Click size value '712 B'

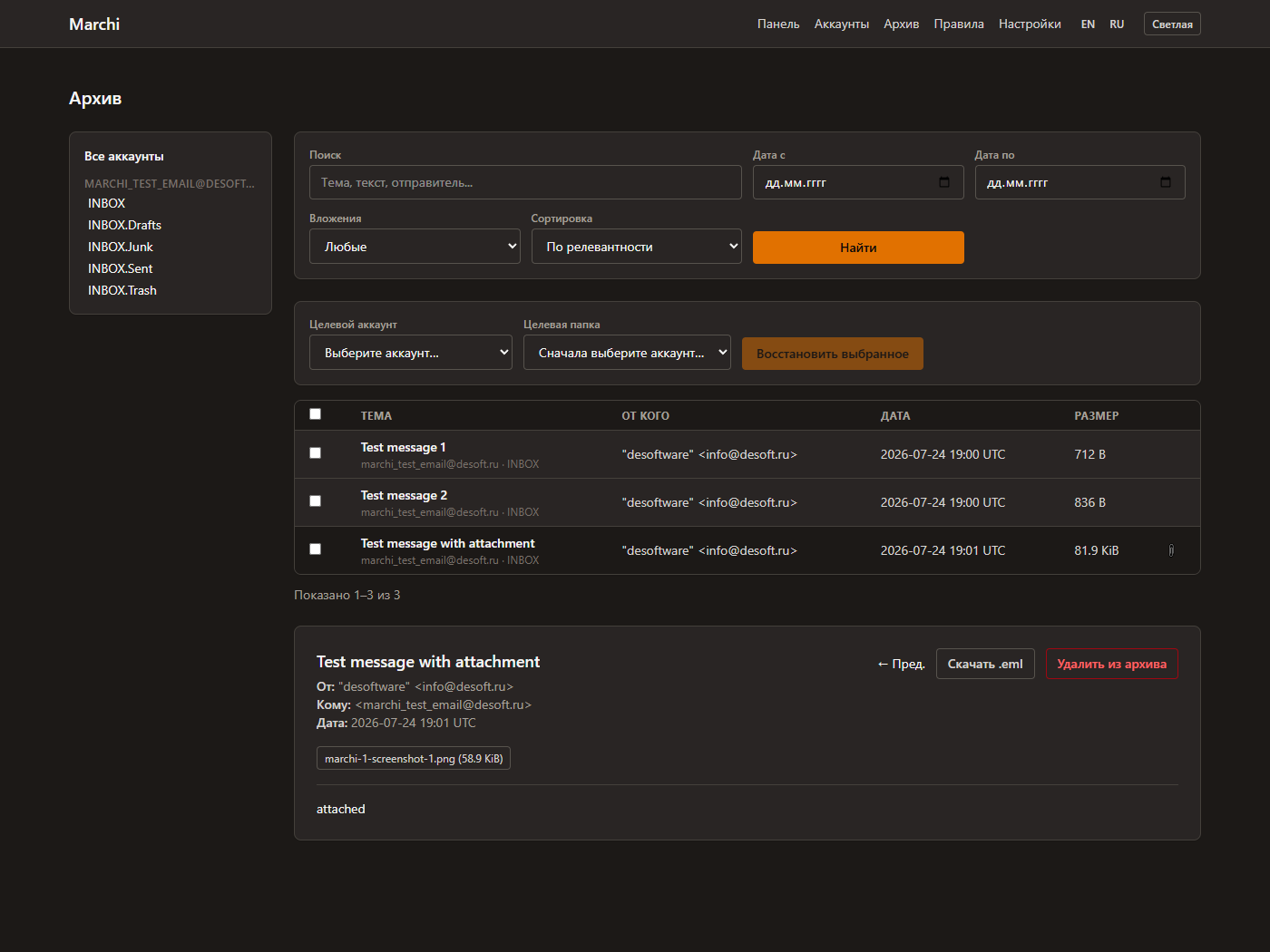pyautogui.click(x=1090, y=454)
